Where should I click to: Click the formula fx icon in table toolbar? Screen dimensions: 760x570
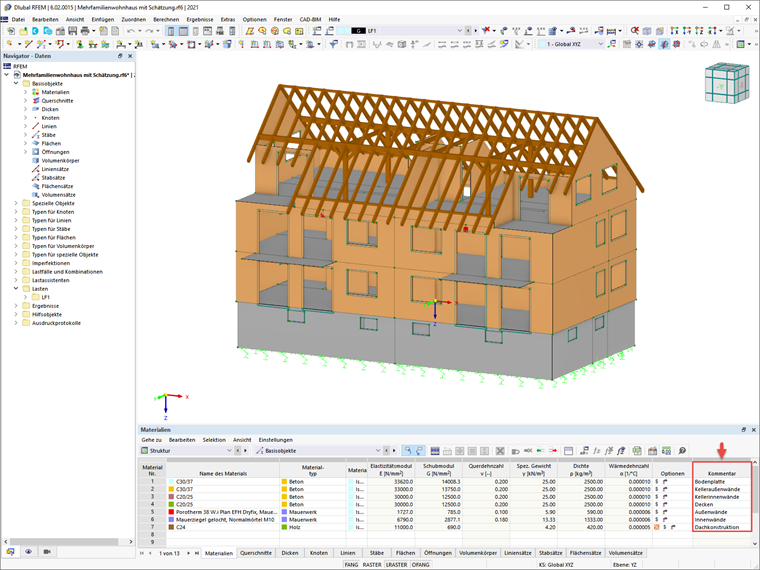597,451
